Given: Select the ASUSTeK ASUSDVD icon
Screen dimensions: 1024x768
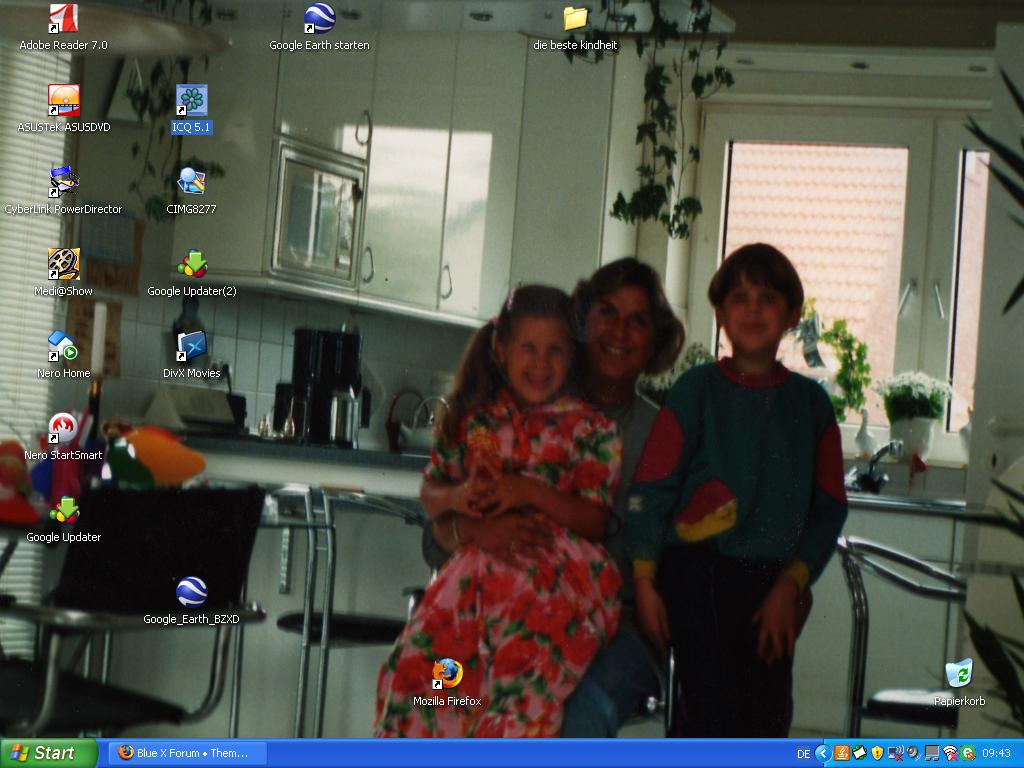Looking at the screenshot, I should 63,101.
